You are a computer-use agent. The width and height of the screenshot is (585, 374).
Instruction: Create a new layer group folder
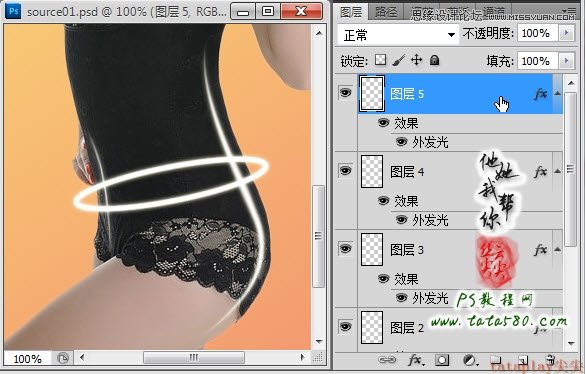496,360
